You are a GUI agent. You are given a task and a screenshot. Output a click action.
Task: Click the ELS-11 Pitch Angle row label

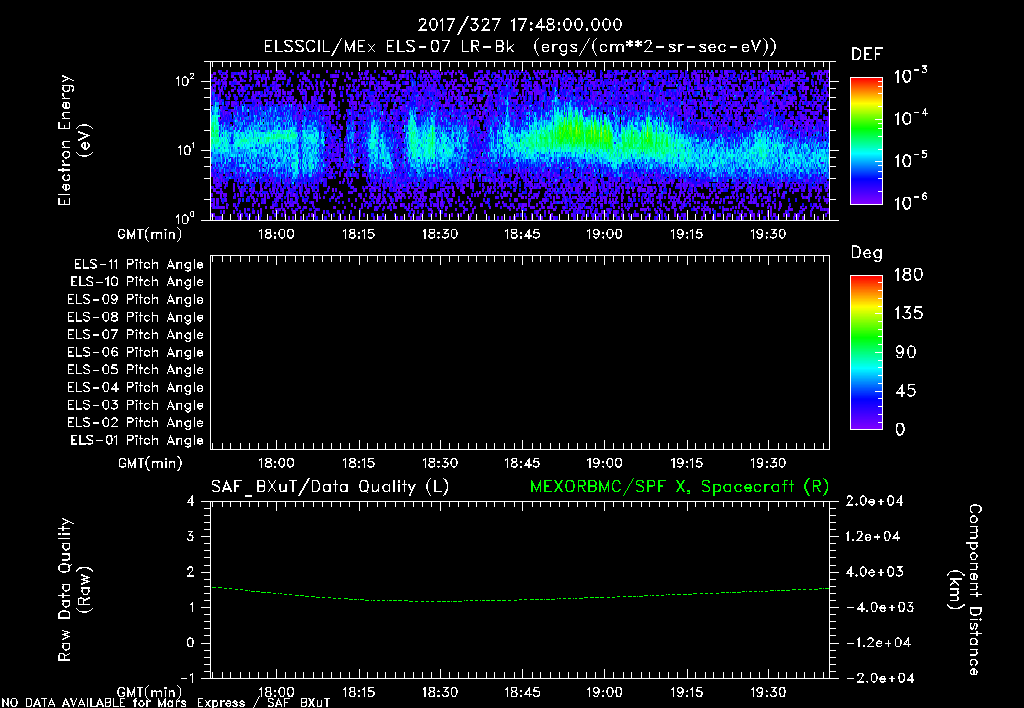coord(138,265)
